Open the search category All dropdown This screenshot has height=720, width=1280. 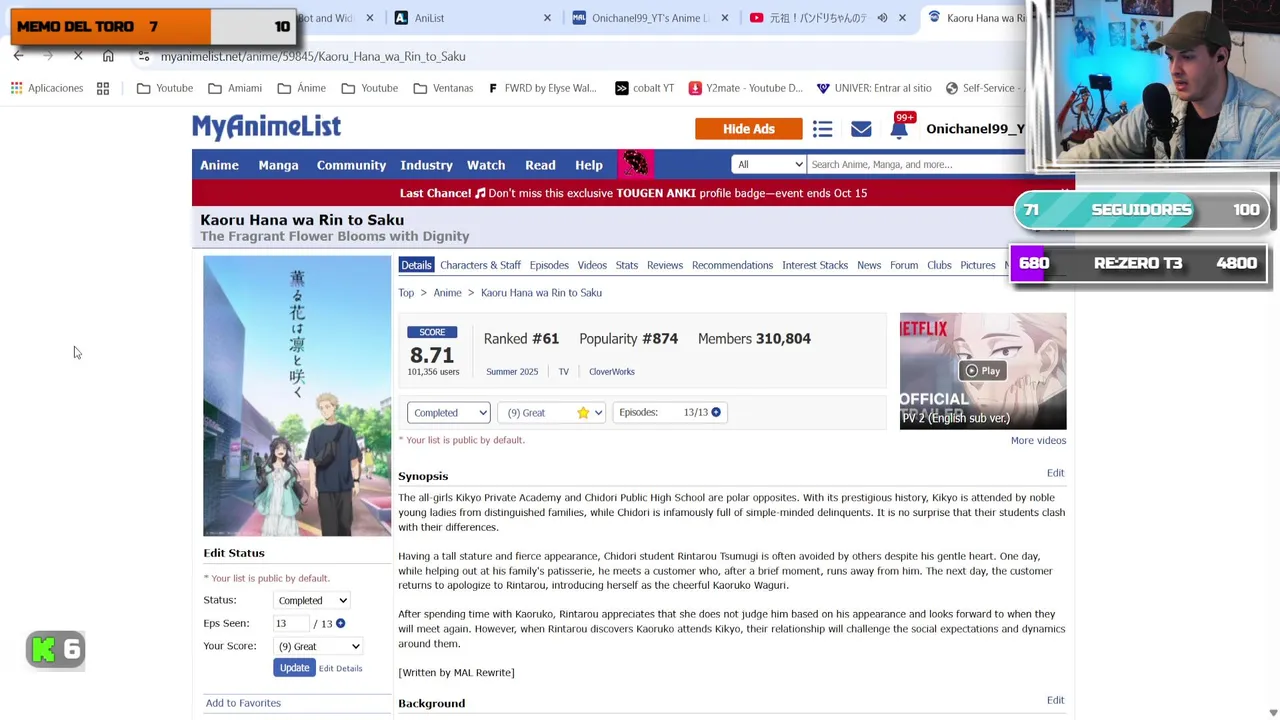pyautogui.click(x=768, y=164)
